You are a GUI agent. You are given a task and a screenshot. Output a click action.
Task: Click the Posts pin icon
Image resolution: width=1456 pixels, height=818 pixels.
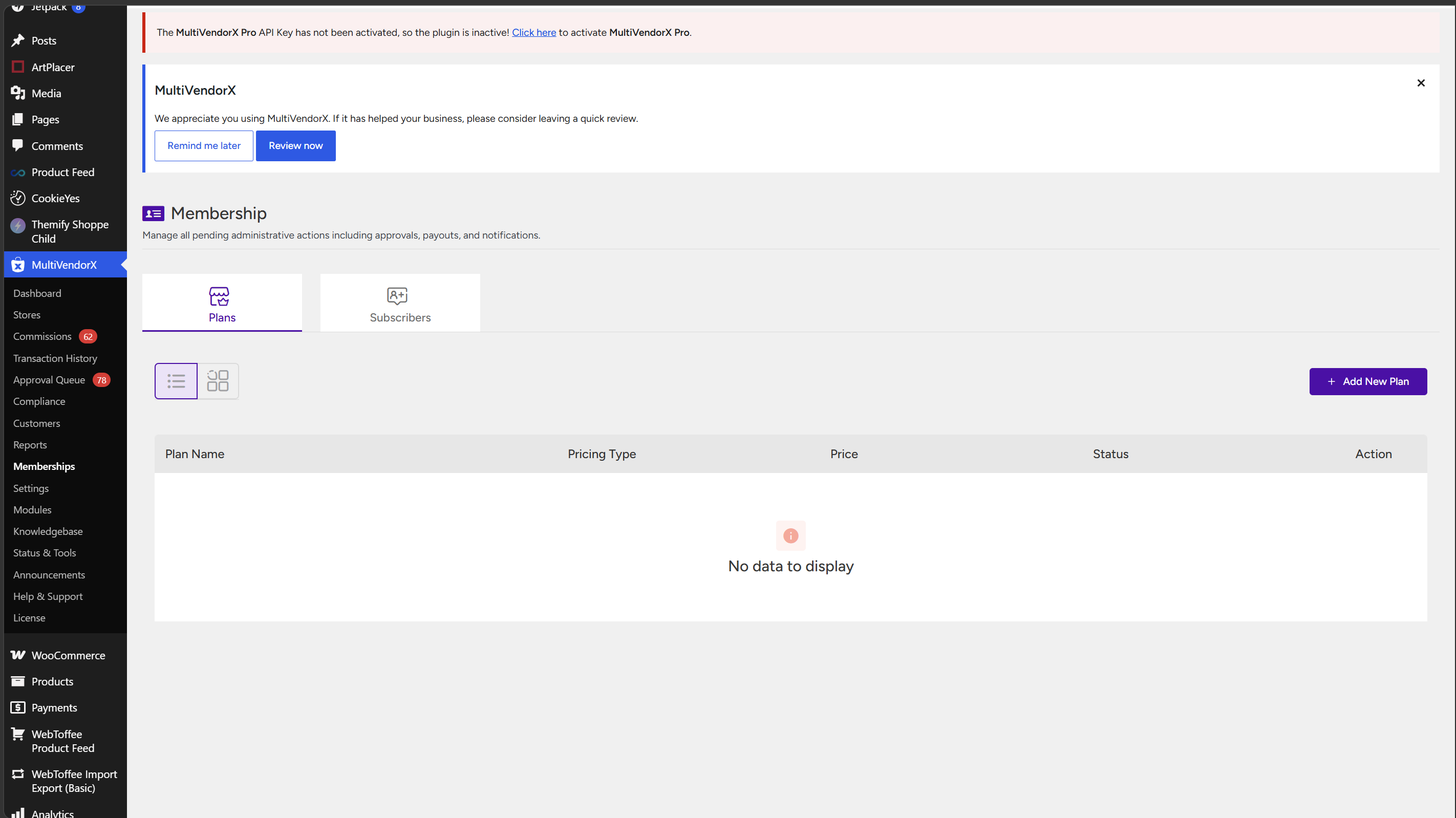click(18, 41)
